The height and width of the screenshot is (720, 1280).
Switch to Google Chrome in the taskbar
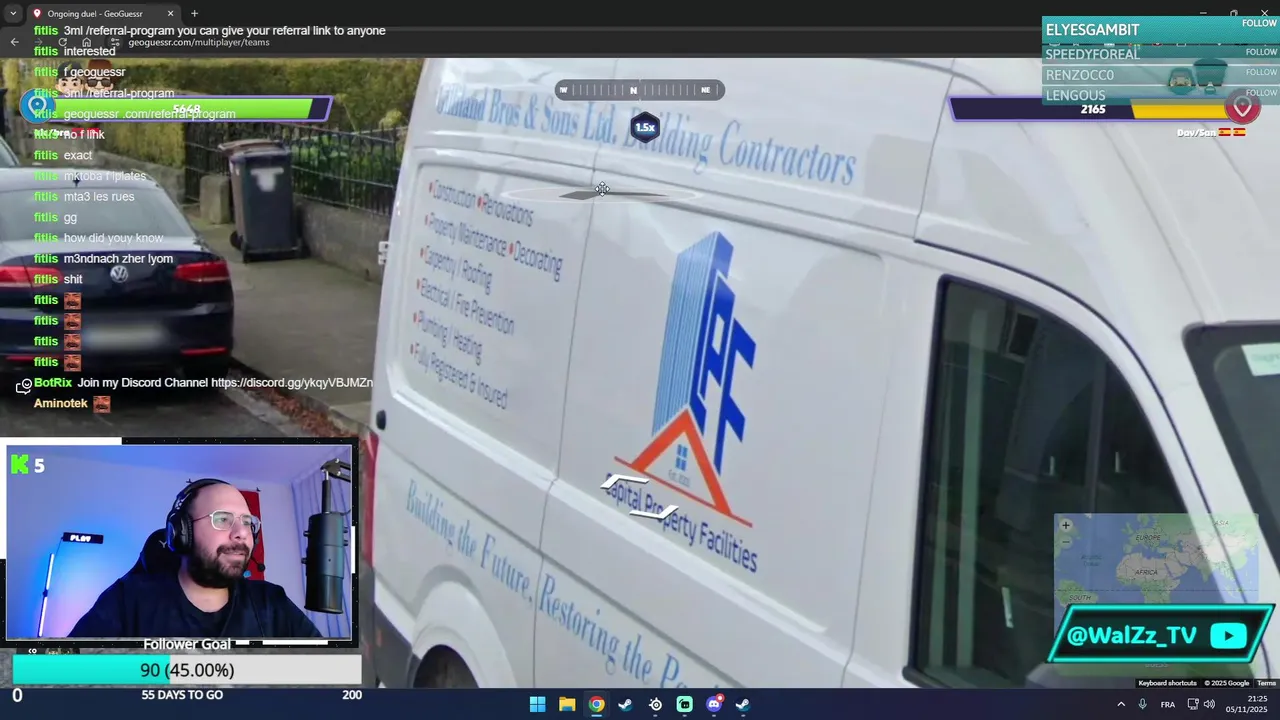596,704
